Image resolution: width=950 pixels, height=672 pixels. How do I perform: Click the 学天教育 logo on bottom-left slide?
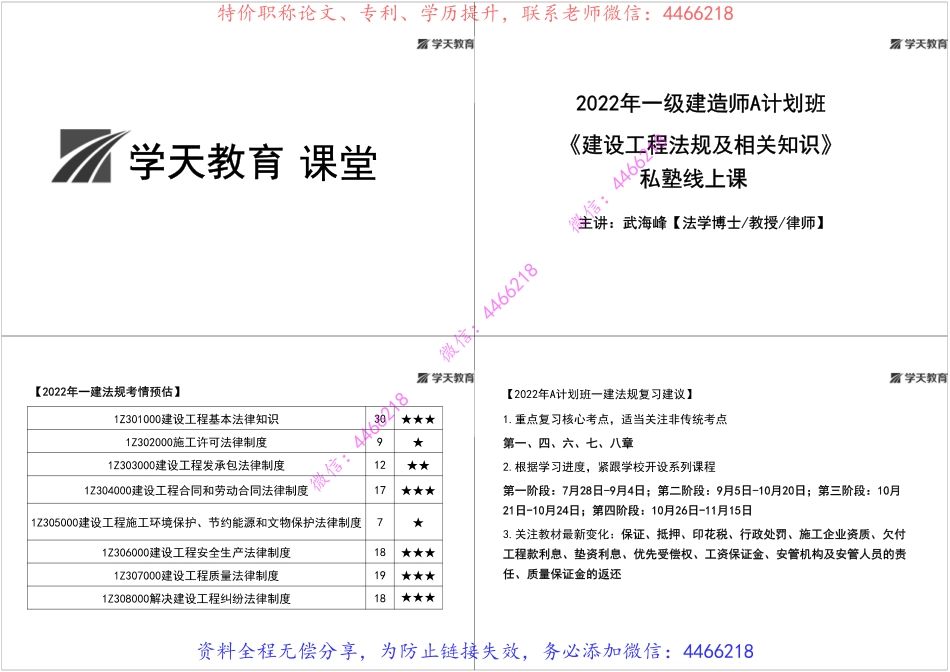(444, 378)
